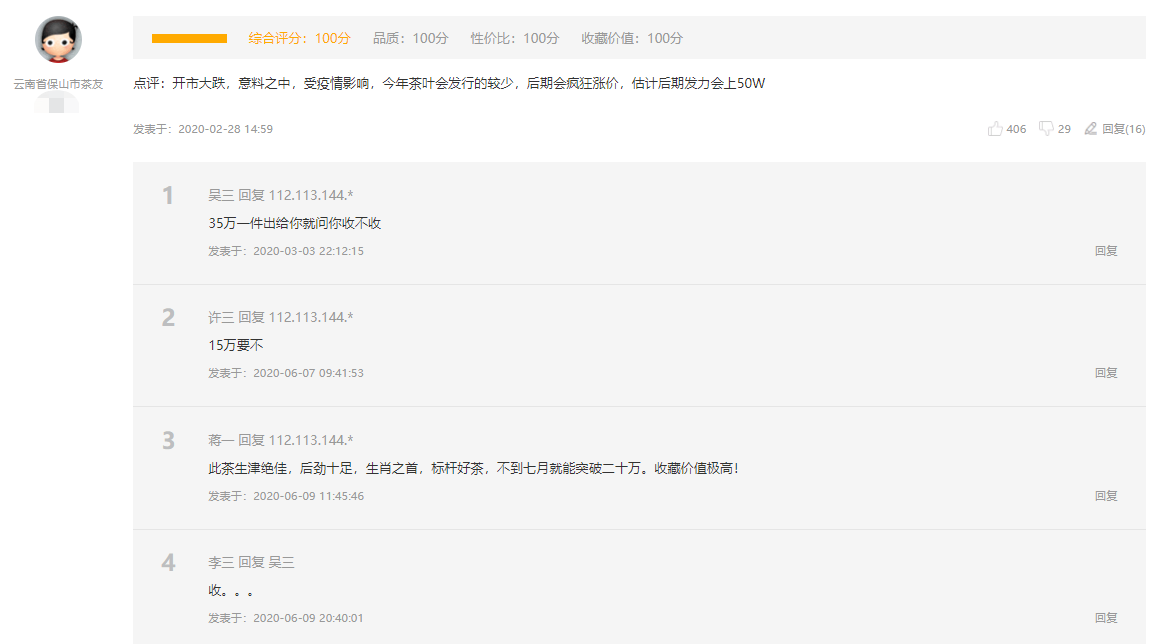The image size is (1167, 644).
Task: Click the dislike count 29
Action: [1064, 129]
